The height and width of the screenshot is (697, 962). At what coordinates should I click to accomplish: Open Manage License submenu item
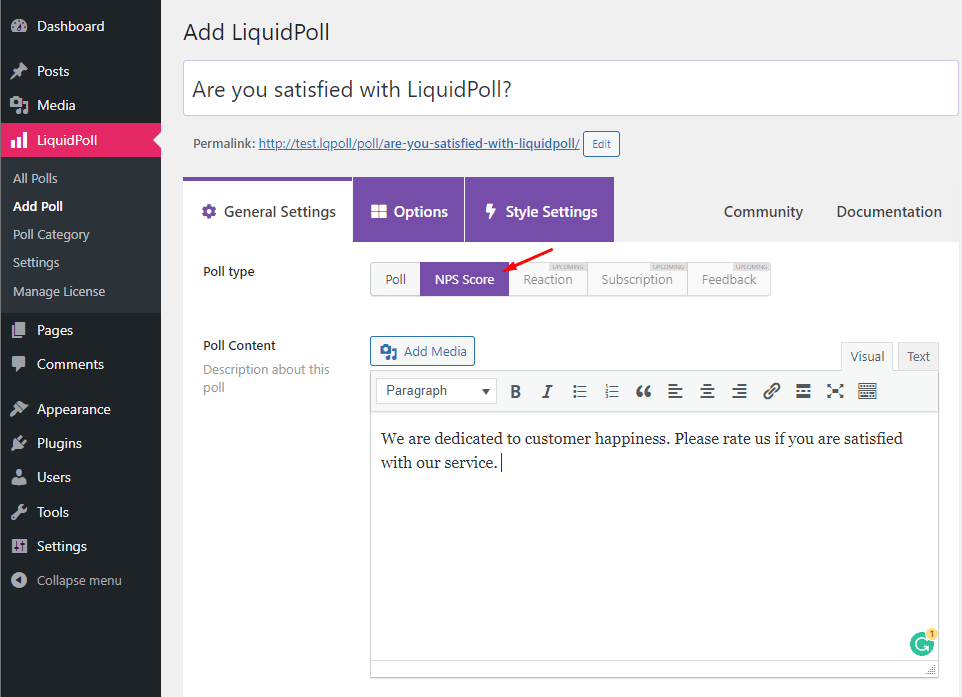click(x=59, y=291)
